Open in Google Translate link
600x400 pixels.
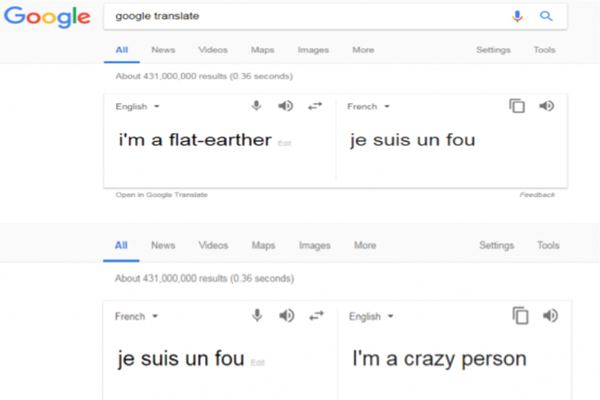point(161,195)
